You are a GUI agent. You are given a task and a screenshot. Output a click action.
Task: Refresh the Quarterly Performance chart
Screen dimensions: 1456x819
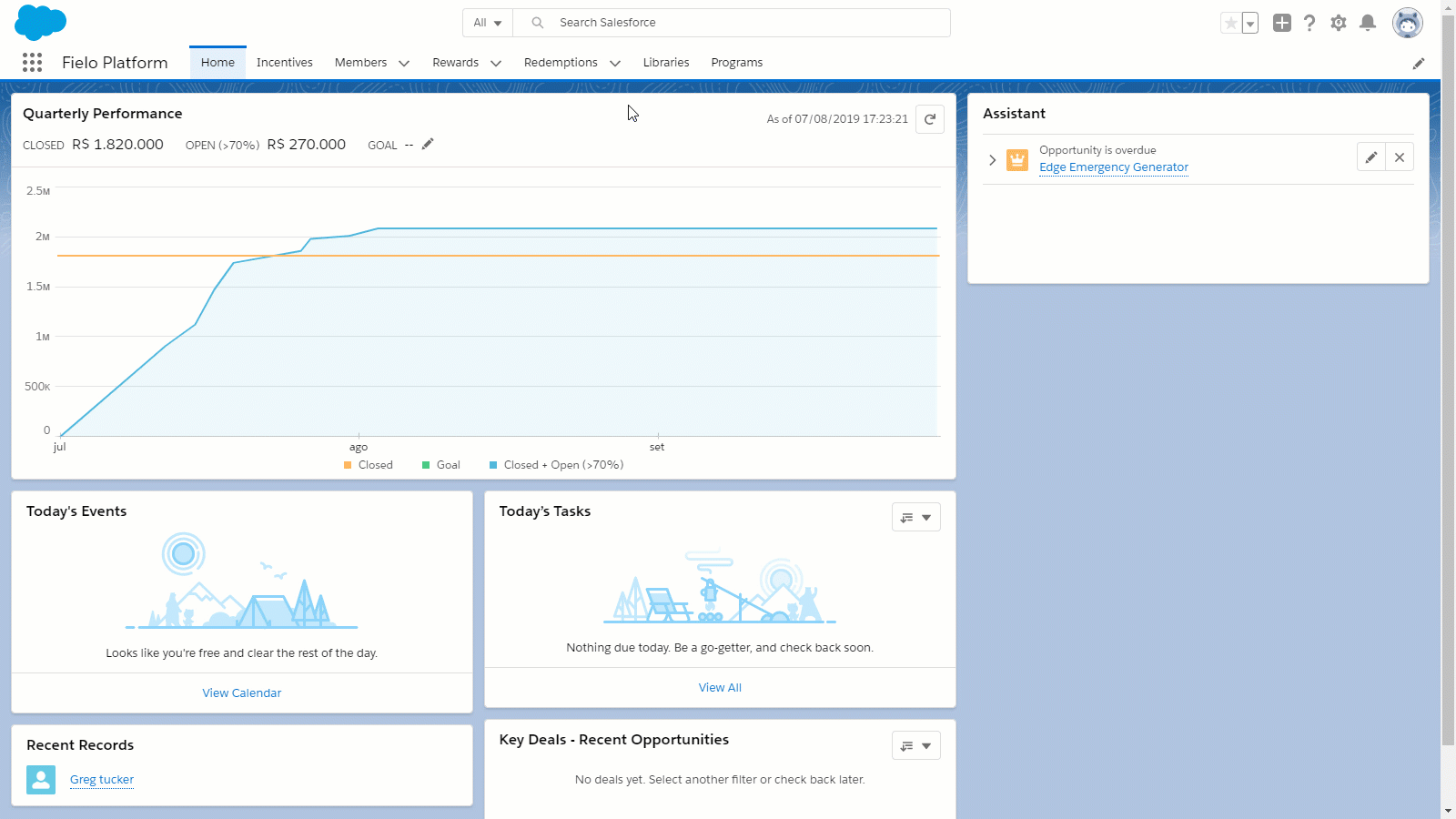[930, 119]
